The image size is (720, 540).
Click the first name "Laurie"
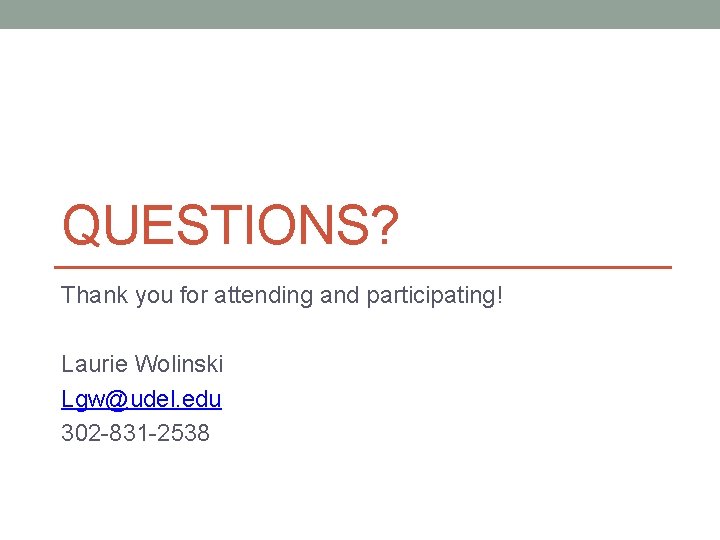pos(93,364)
